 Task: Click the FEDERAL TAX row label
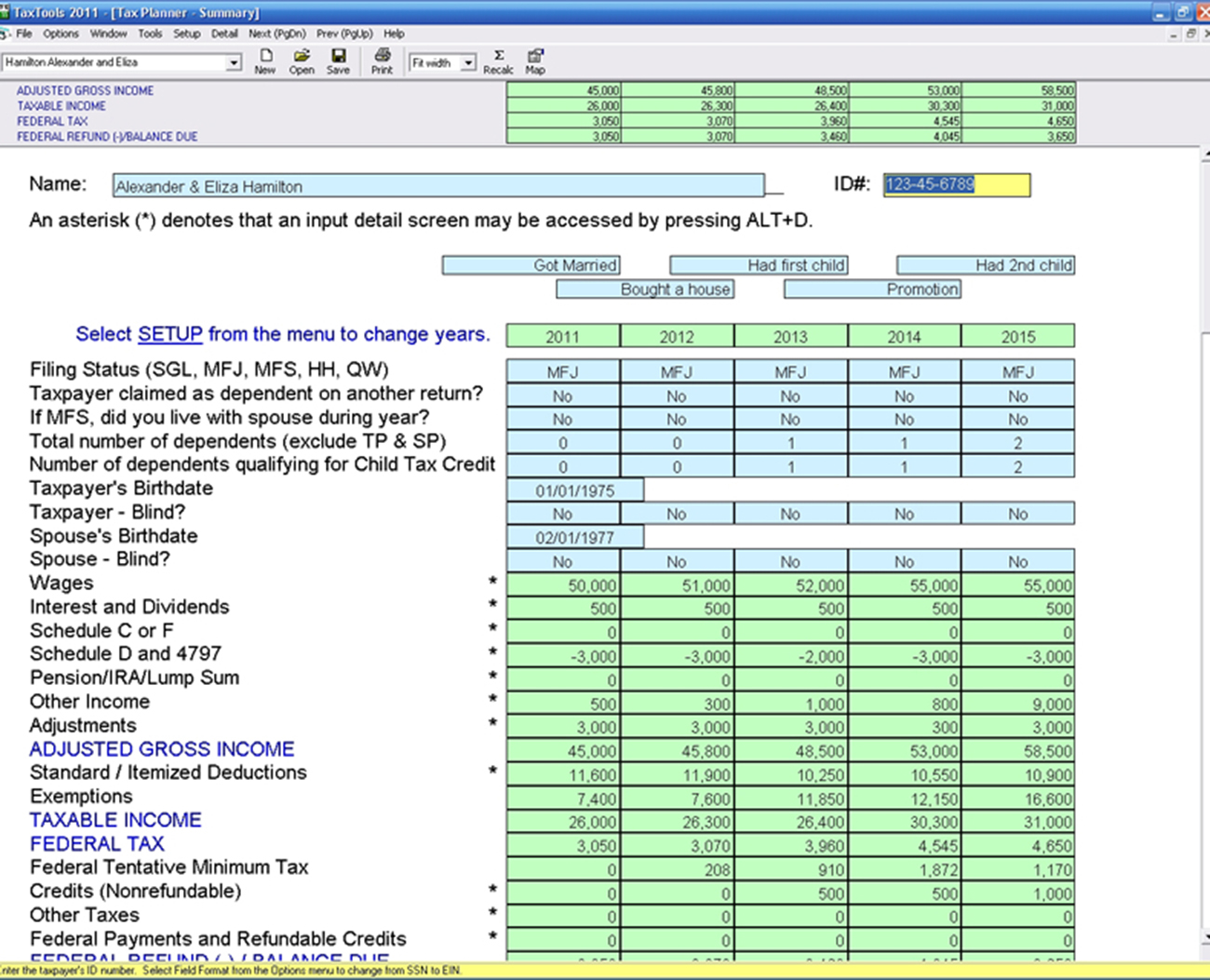[97, 844]
